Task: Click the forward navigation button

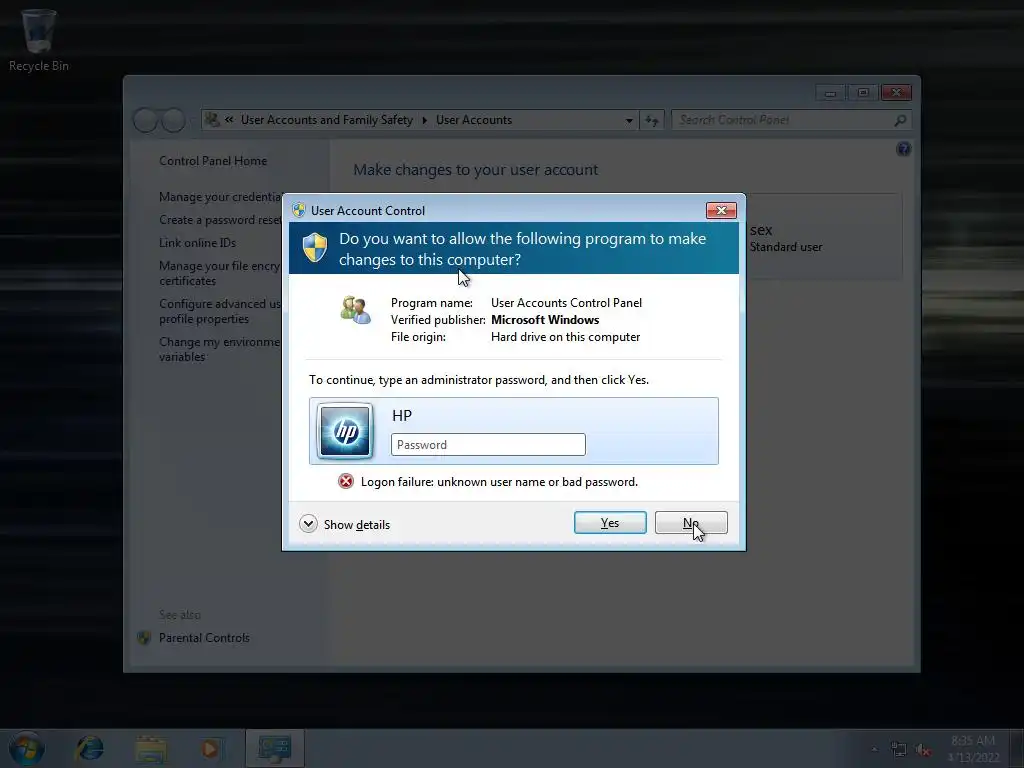Action: (173, 120)
